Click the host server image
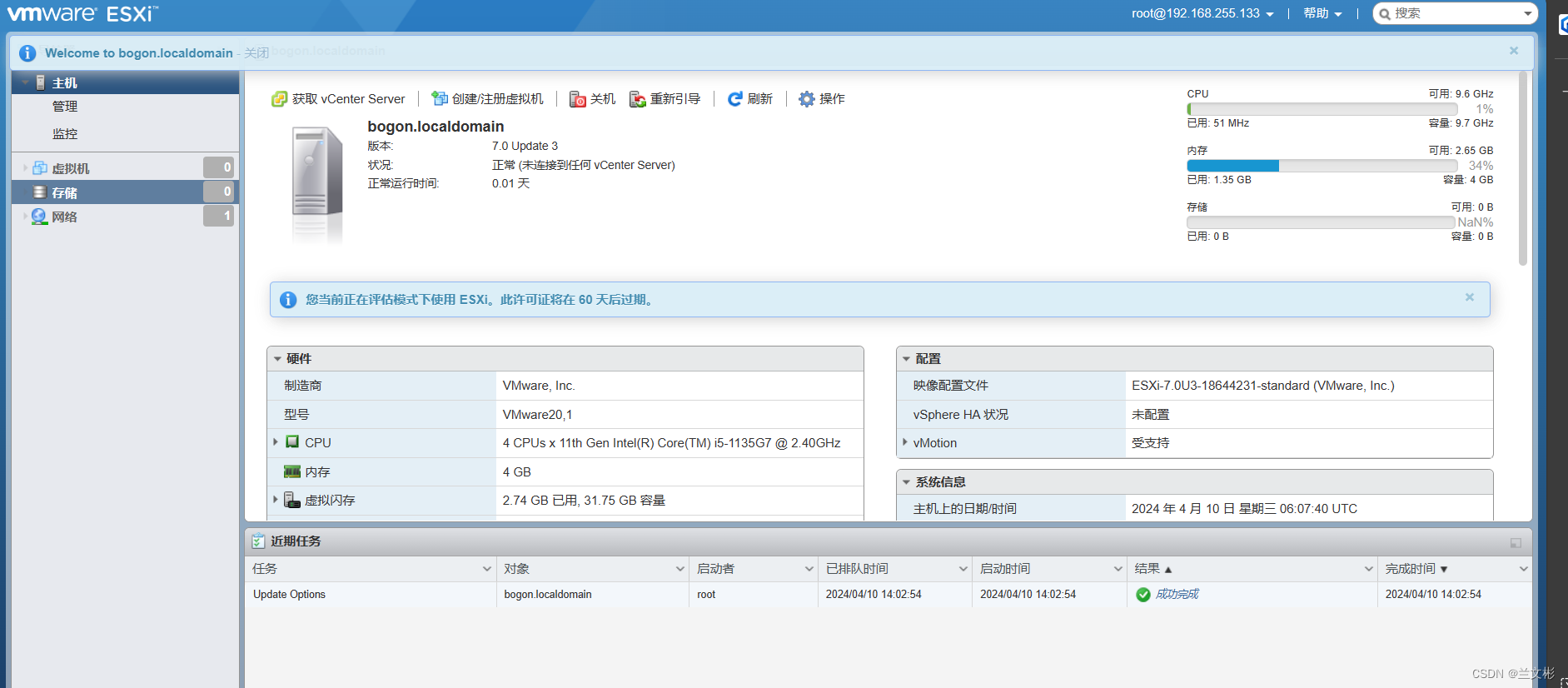1568x688 pixels. point(317,183)
